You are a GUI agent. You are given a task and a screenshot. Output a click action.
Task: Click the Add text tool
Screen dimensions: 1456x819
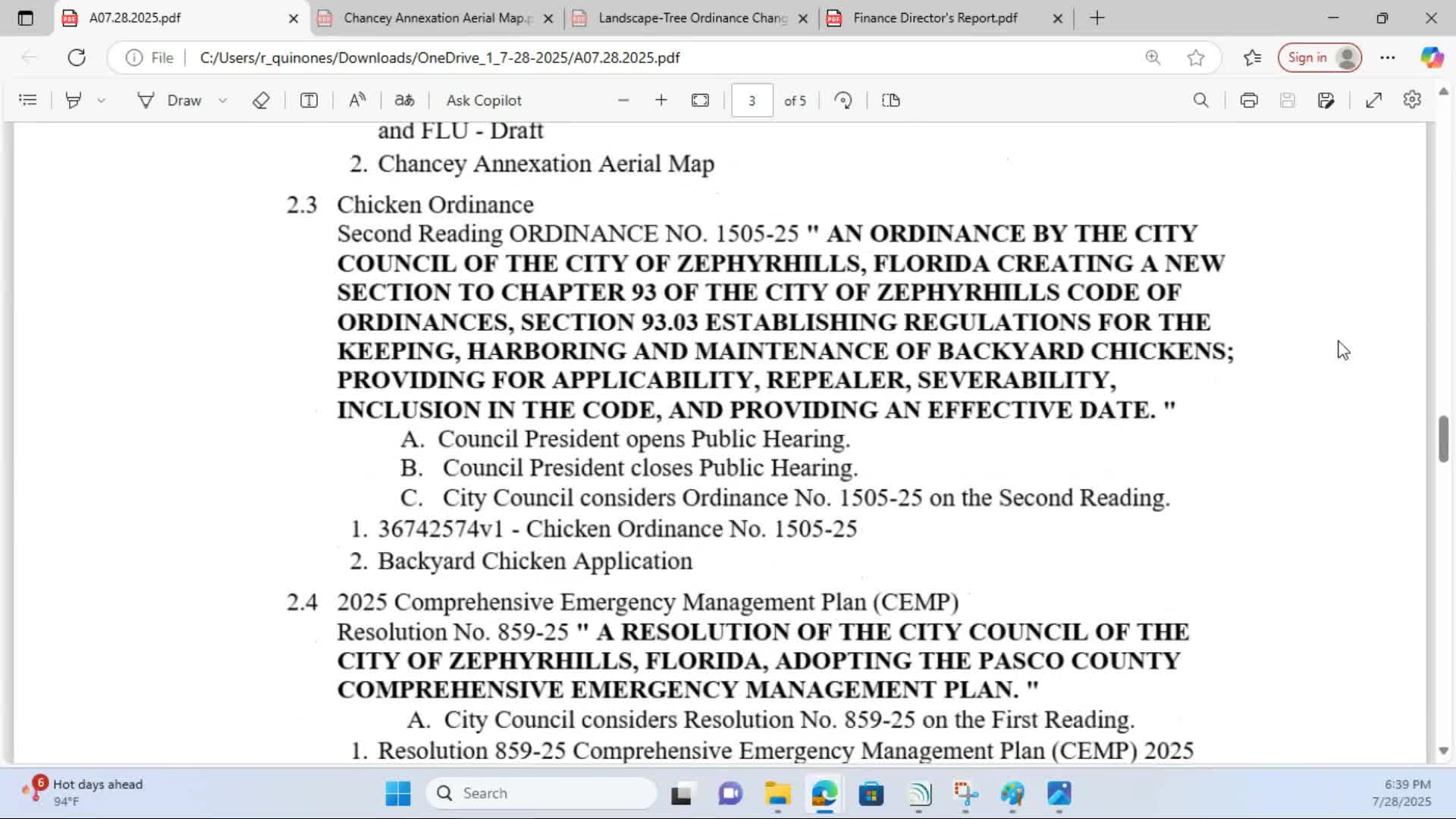[x=309, y=100]
